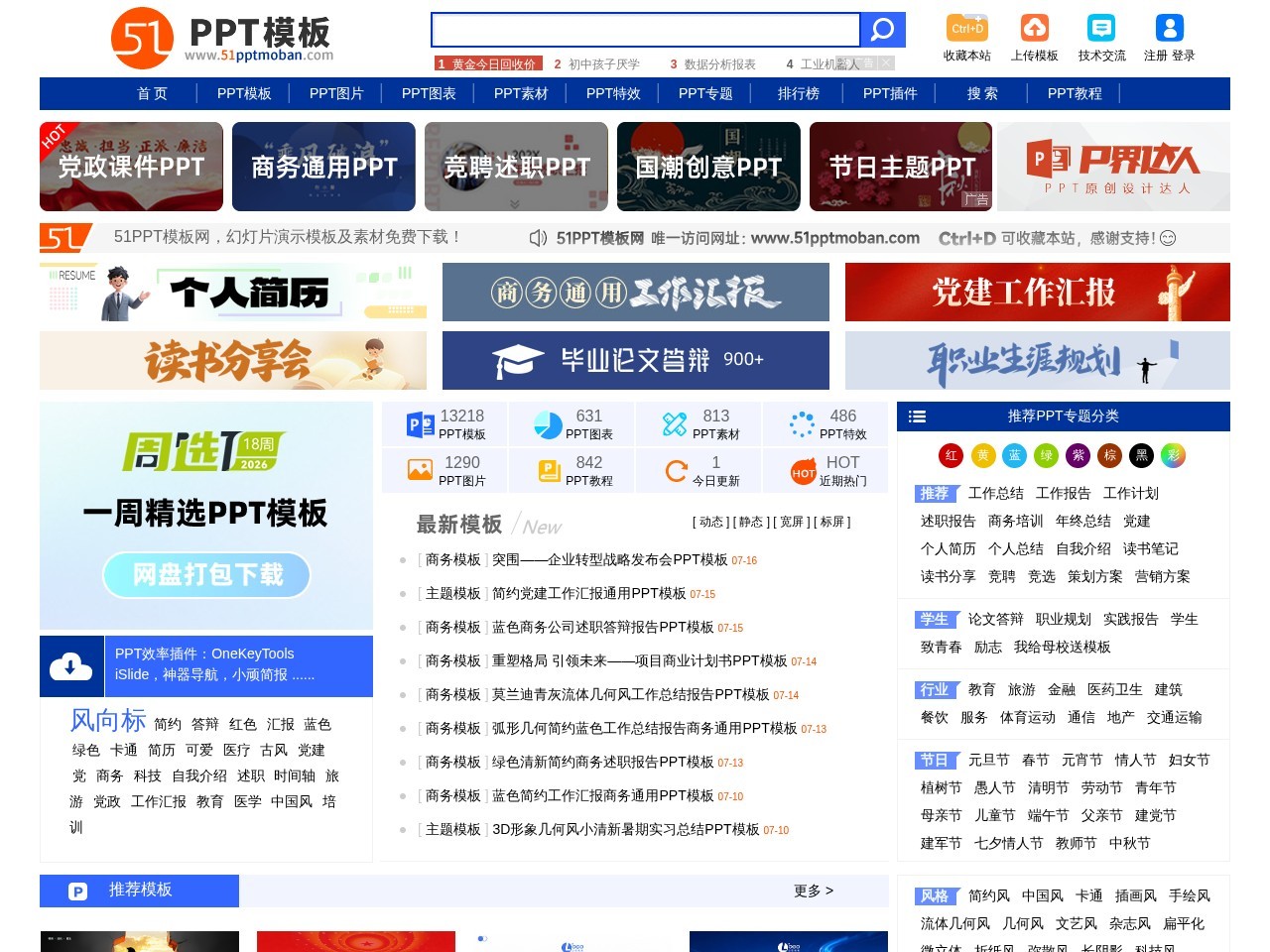
Task: Click the speaker announcement icon
Action: pyautogui.click(x=538, y=238)
